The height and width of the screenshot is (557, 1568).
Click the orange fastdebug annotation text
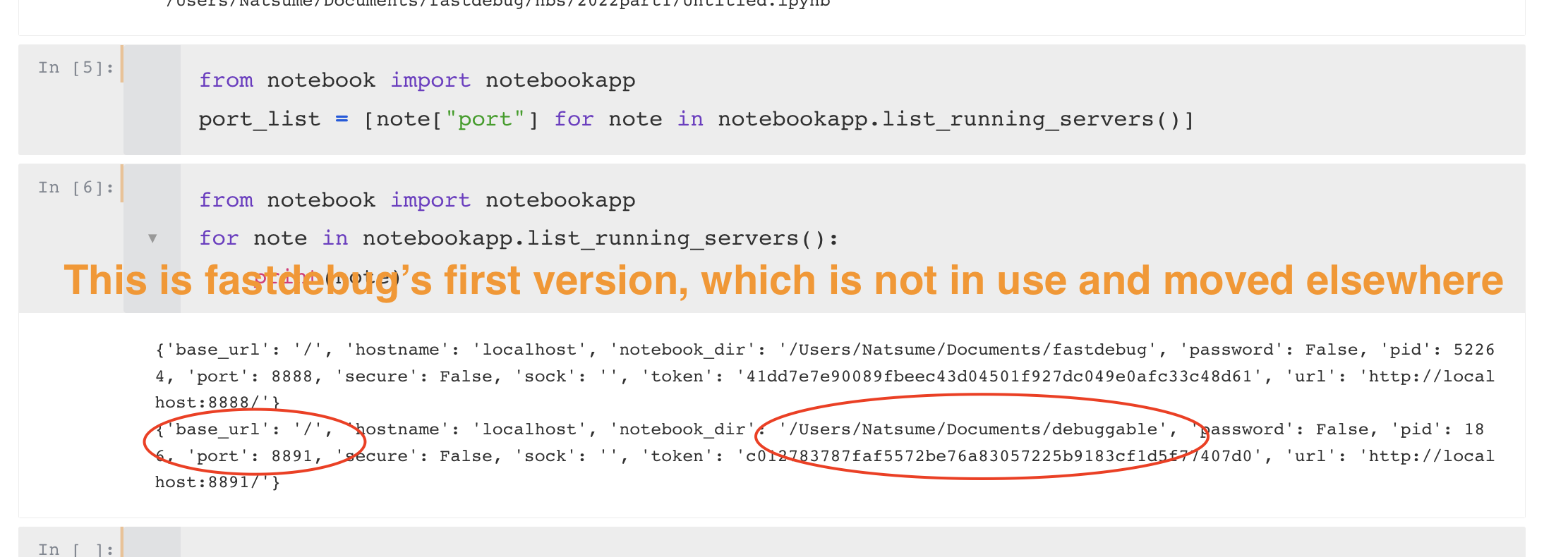pyautogui.click(x=783, y=281)
